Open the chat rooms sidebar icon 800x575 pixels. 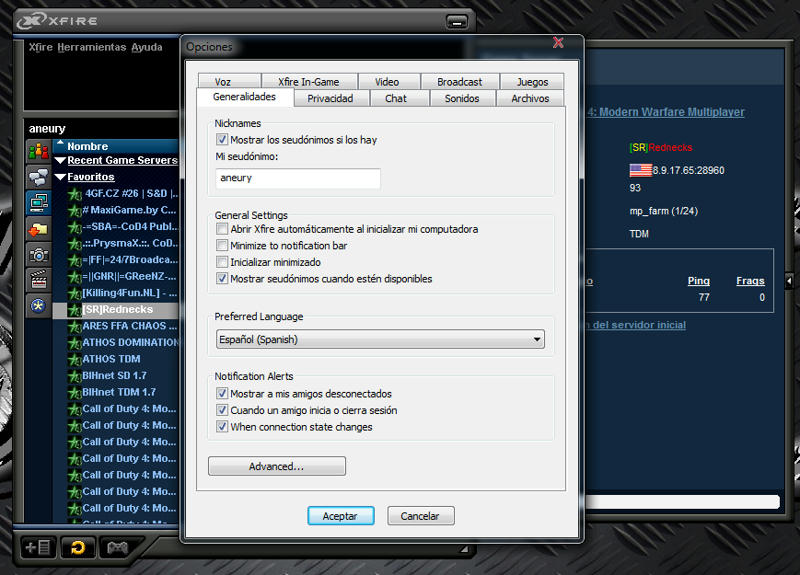[x=39, y=177]
